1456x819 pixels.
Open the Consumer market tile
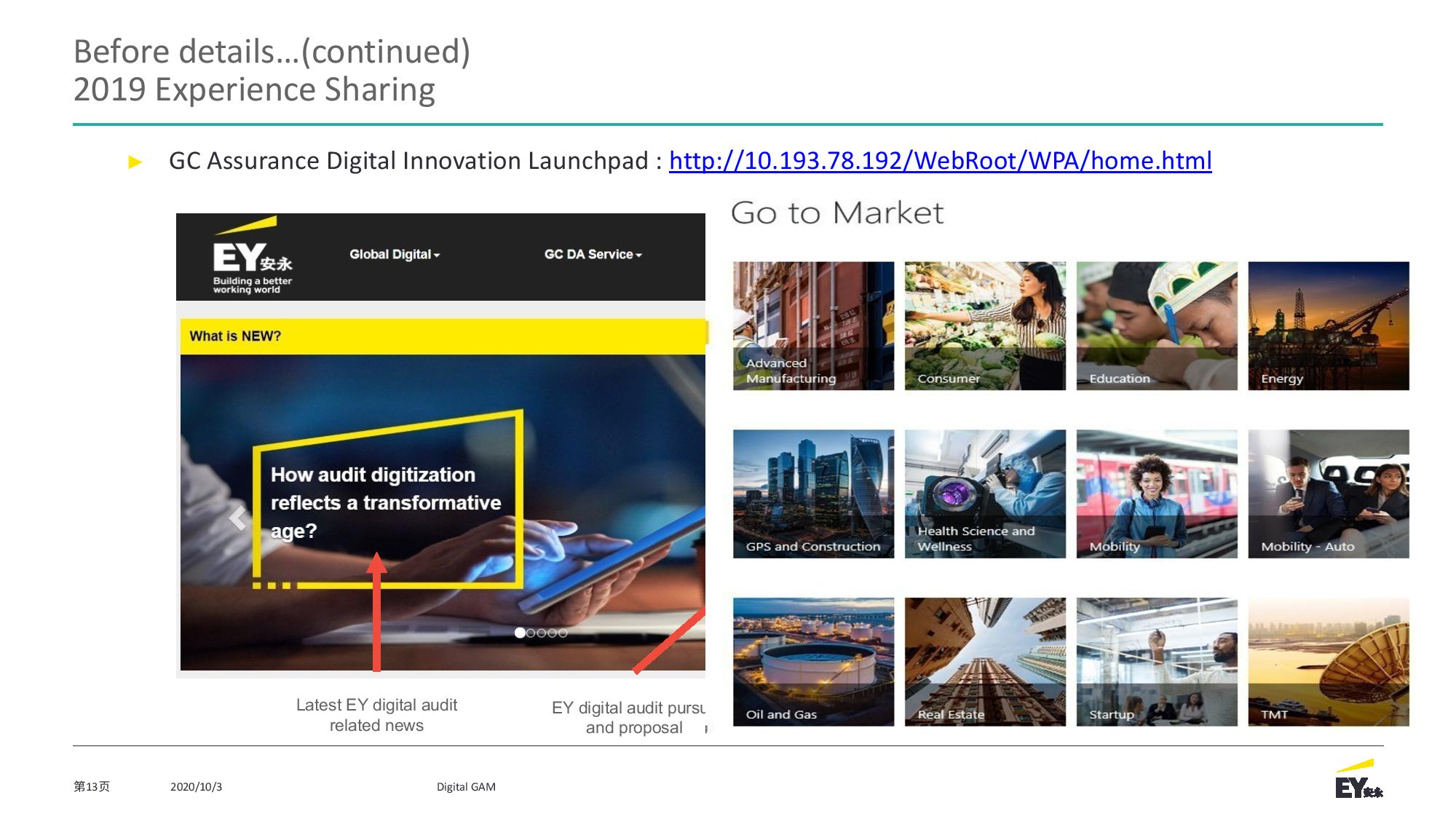tap(985, 325)
